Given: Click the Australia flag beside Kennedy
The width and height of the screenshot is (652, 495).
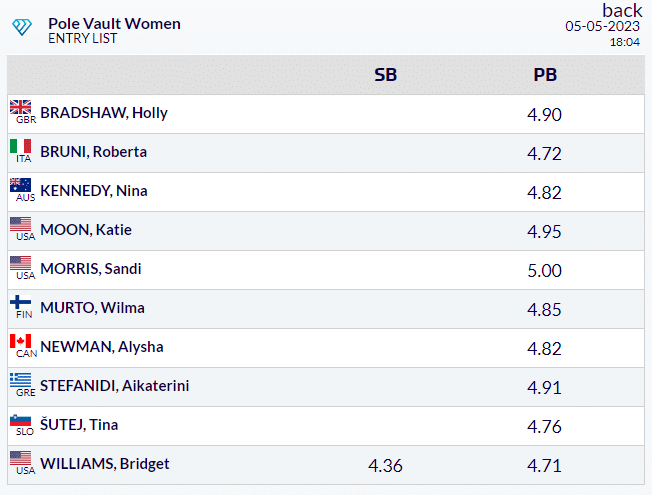Looking at the screenshot, I should [x=20, y=185].
